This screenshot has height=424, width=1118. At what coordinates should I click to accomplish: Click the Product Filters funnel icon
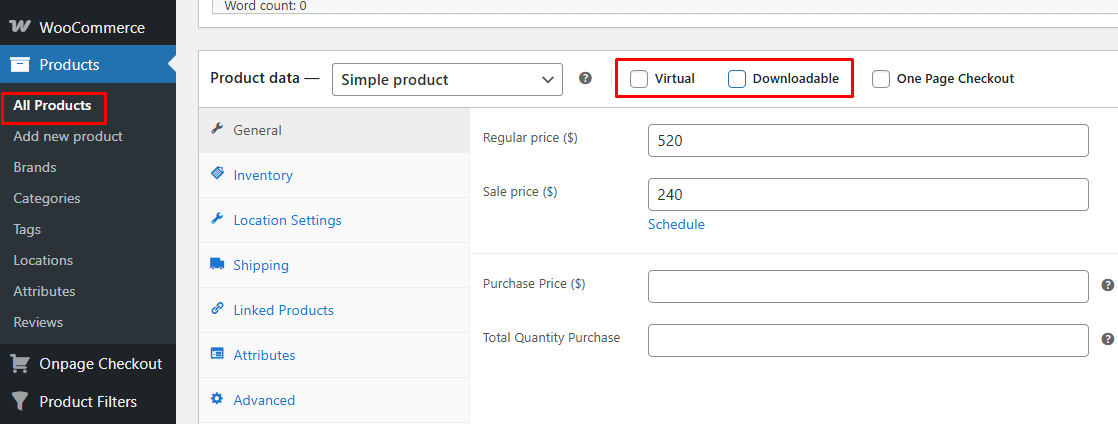[x=20, y=402]
